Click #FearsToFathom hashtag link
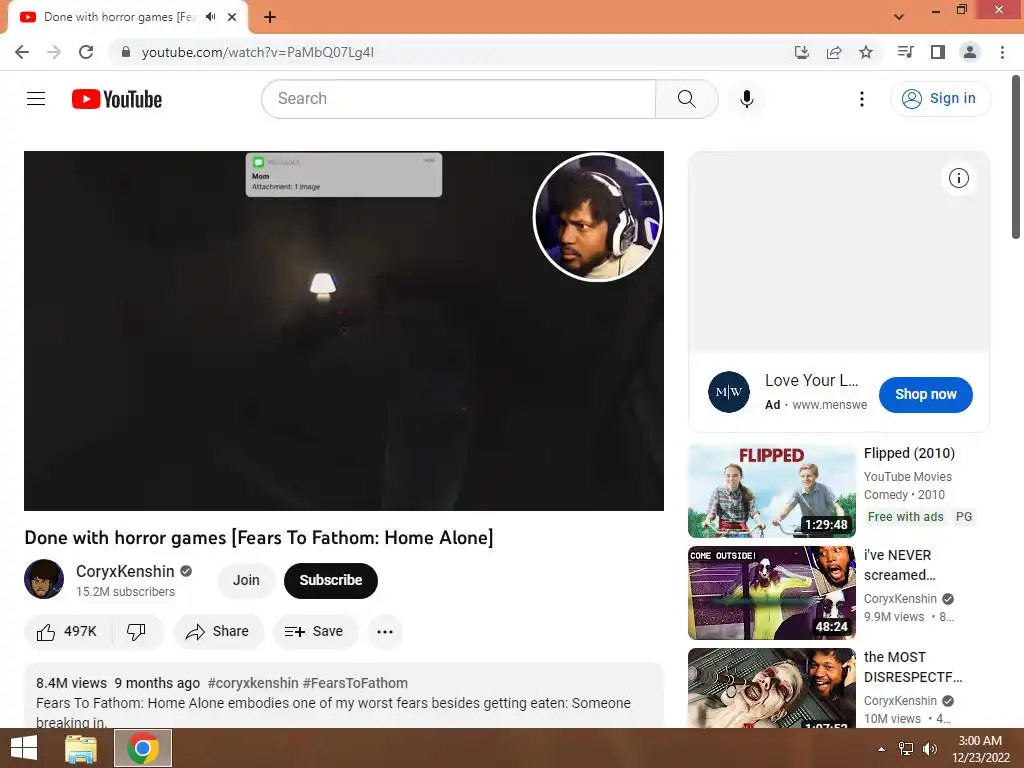The image size is (1024, 768). pos(355,683)
